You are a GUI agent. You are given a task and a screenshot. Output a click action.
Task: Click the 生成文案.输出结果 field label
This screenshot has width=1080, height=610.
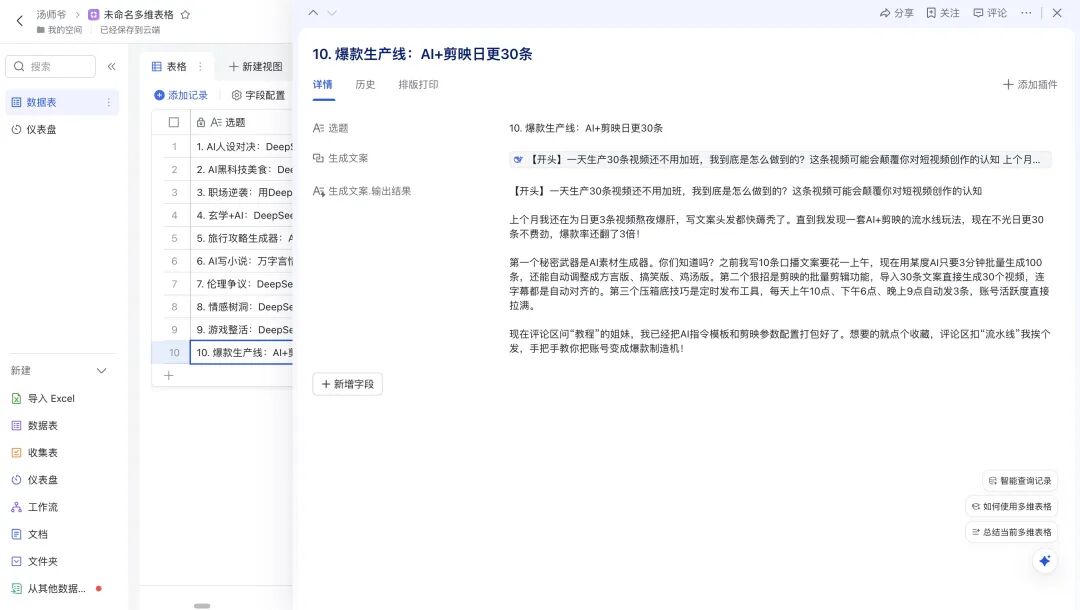369,191
